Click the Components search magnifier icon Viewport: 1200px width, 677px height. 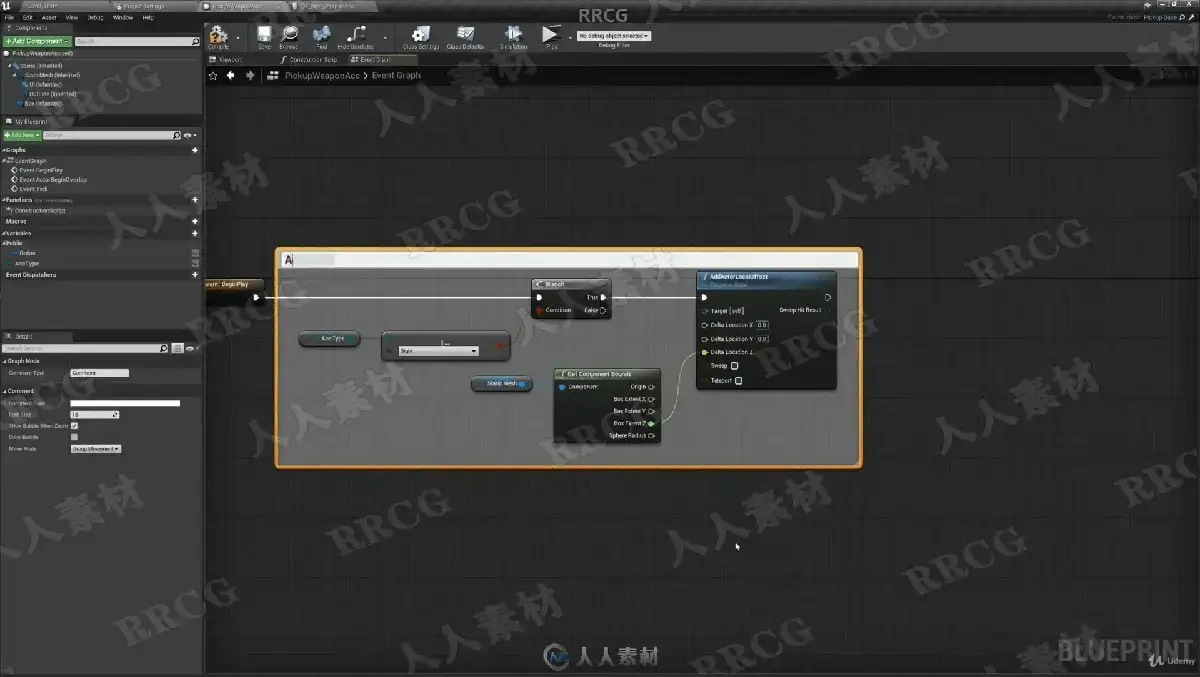195,41
